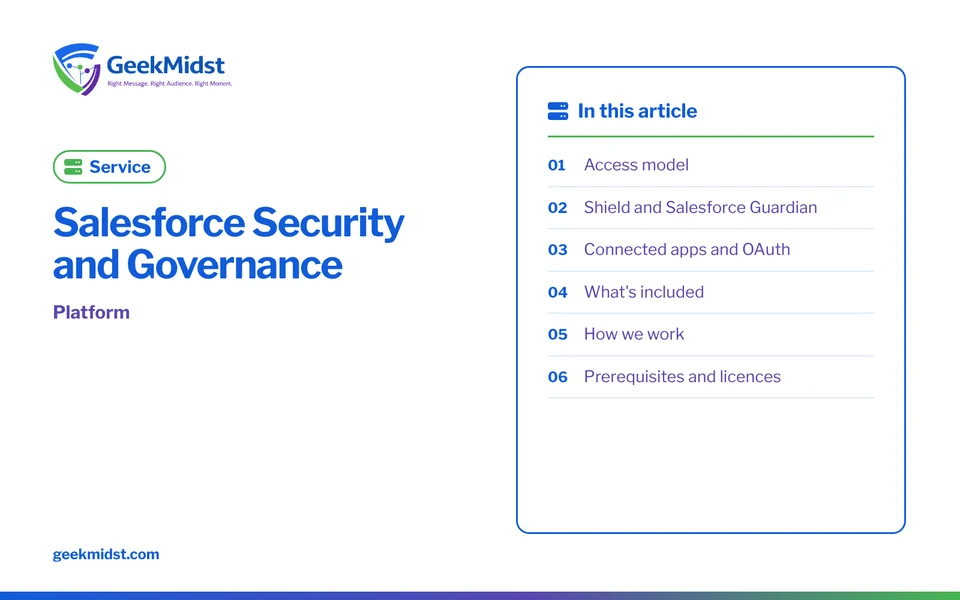Open the Access model section
Viewport: 960px width, 600px height.
tap(636, 165)
